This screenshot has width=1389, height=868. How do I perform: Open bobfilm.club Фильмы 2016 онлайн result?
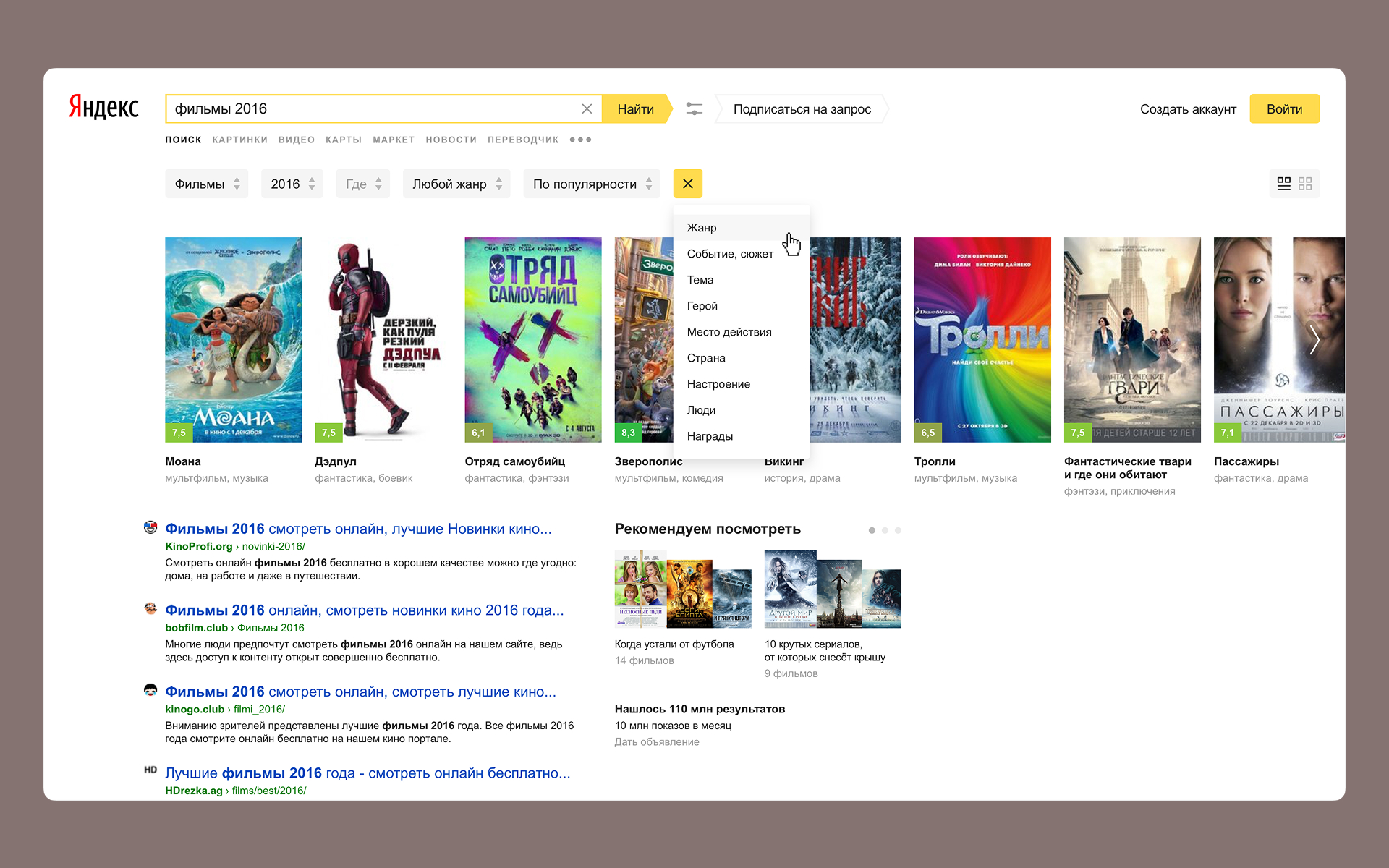(x=365, y=610)
